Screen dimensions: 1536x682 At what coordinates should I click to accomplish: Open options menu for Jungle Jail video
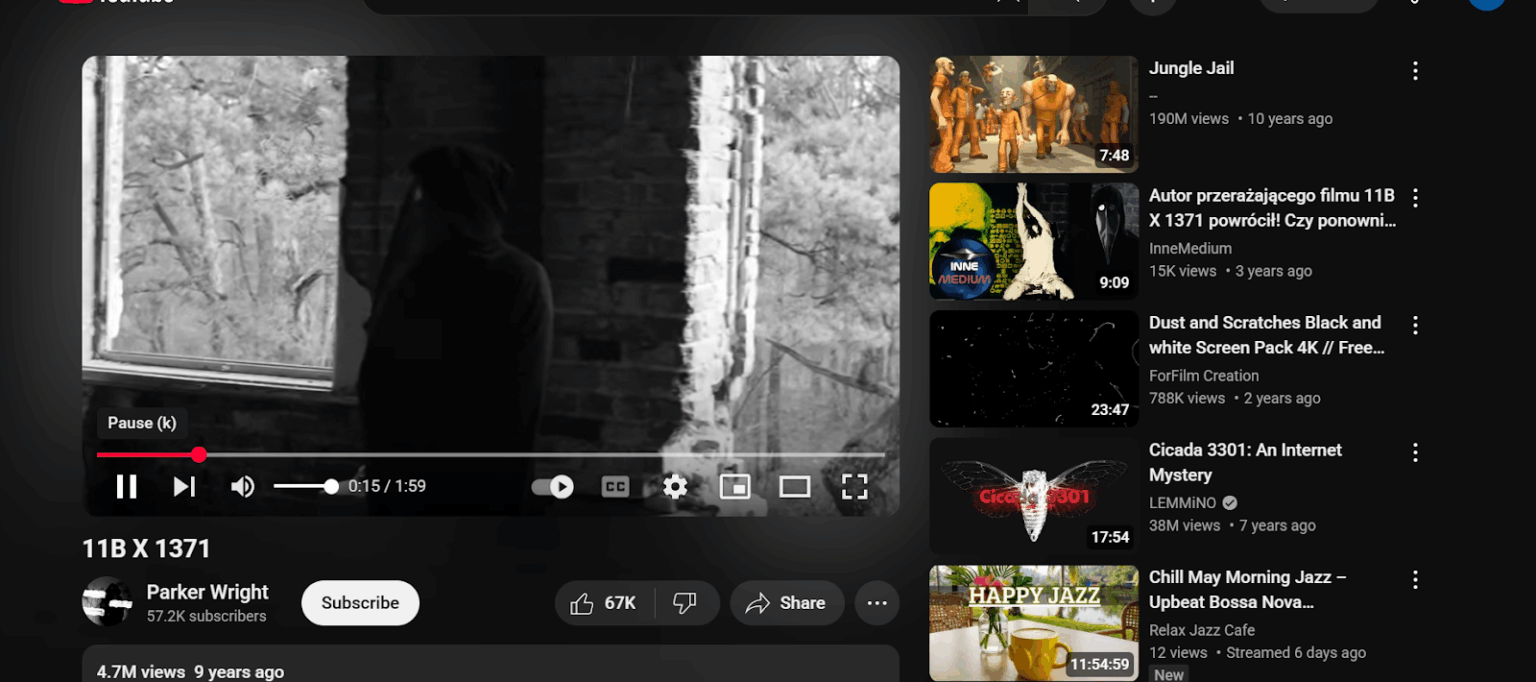pos(1416,70)
